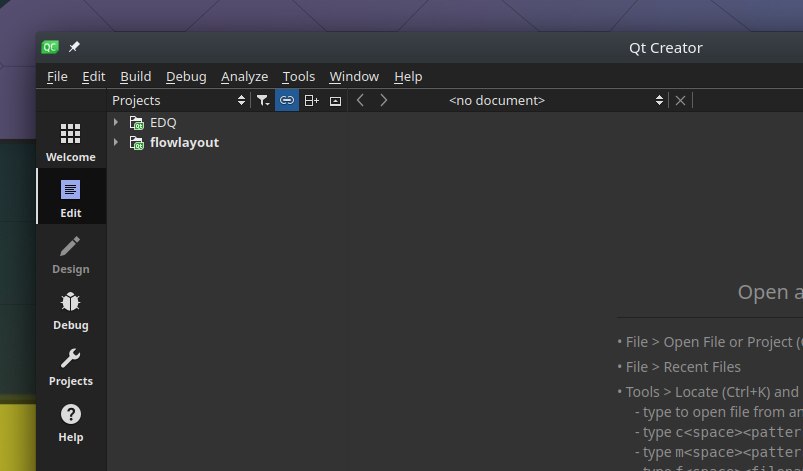Open the Analyze menu
The image size is (803, 471).
(x=245, y=77)
